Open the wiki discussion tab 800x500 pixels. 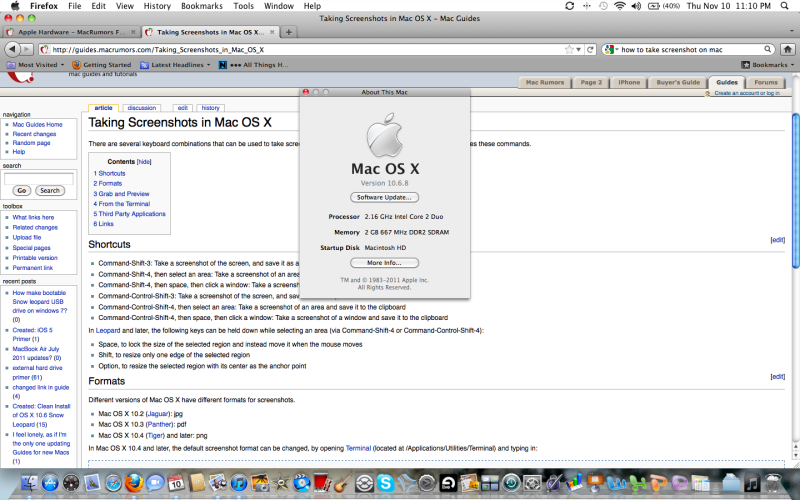(141, 108)
